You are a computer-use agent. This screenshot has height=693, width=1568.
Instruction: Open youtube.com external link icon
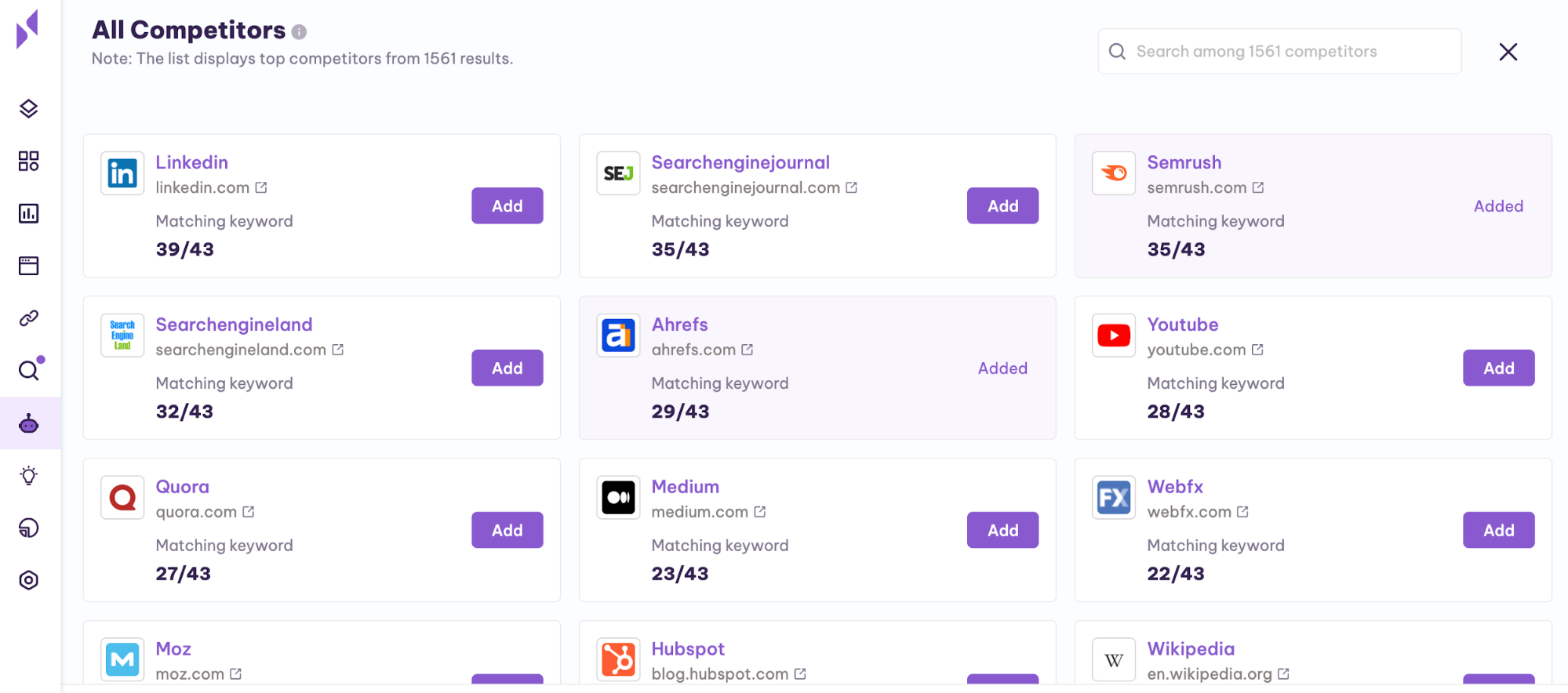(1257, 350)
